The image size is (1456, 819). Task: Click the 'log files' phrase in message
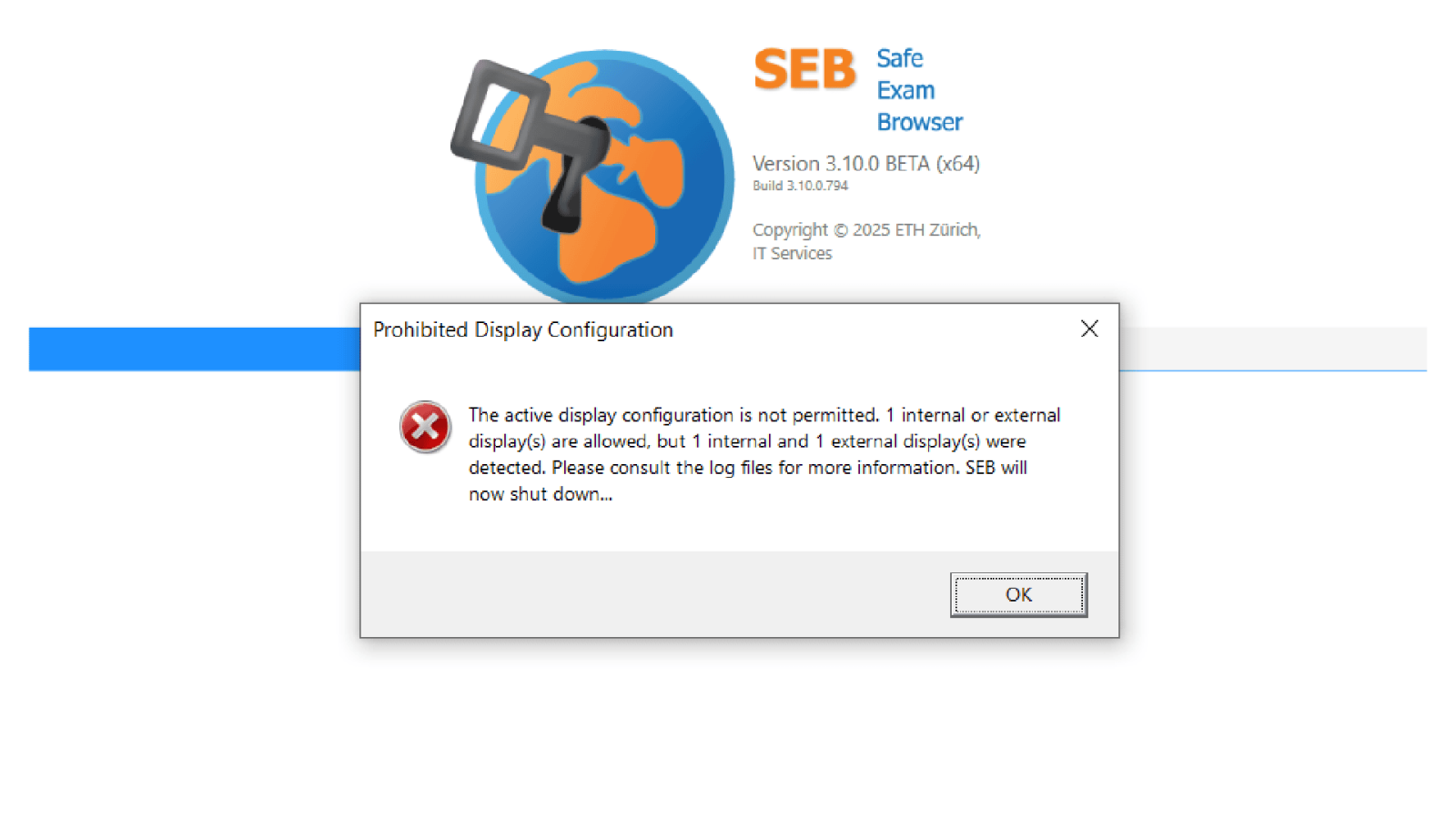(741, 468)
